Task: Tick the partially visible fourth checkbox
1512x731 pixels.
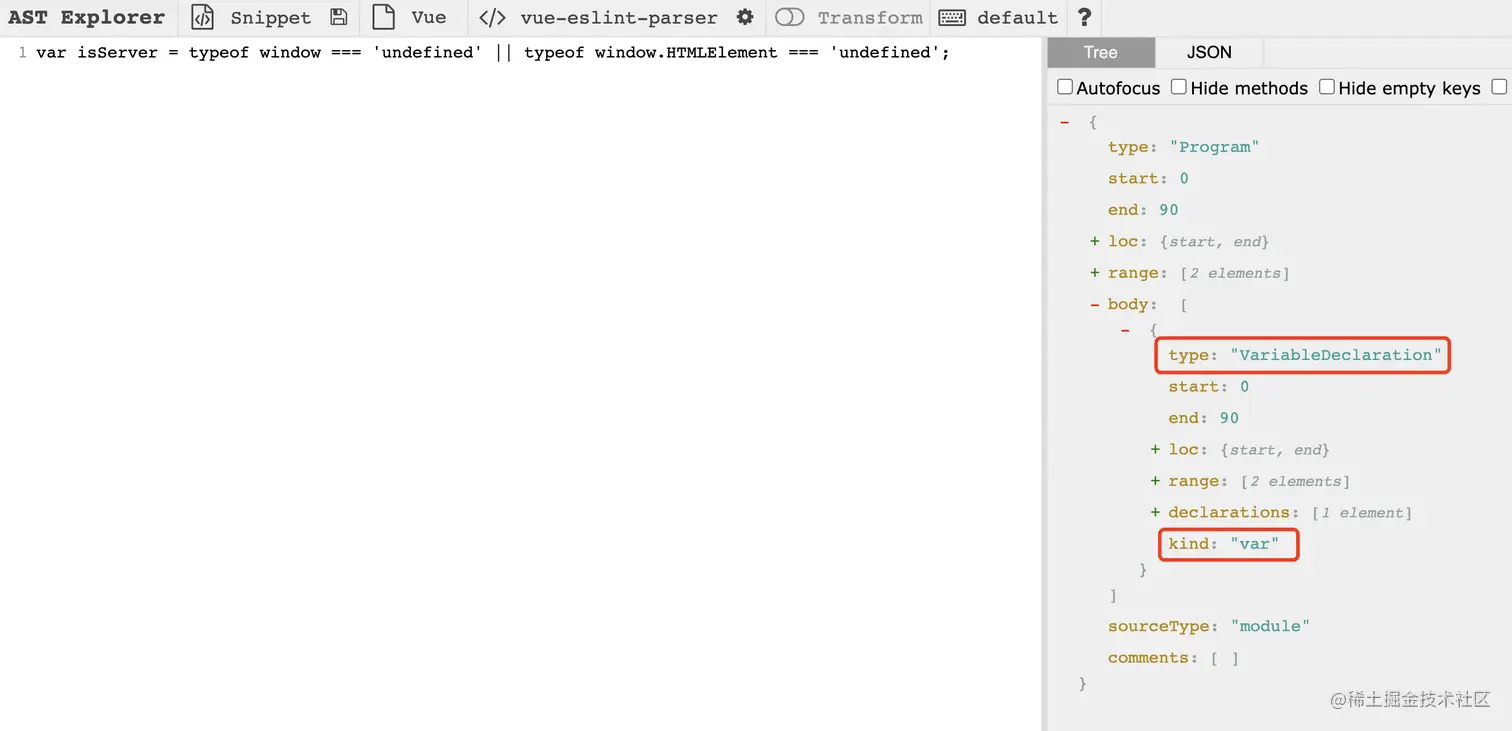Action: (1499, 87)
